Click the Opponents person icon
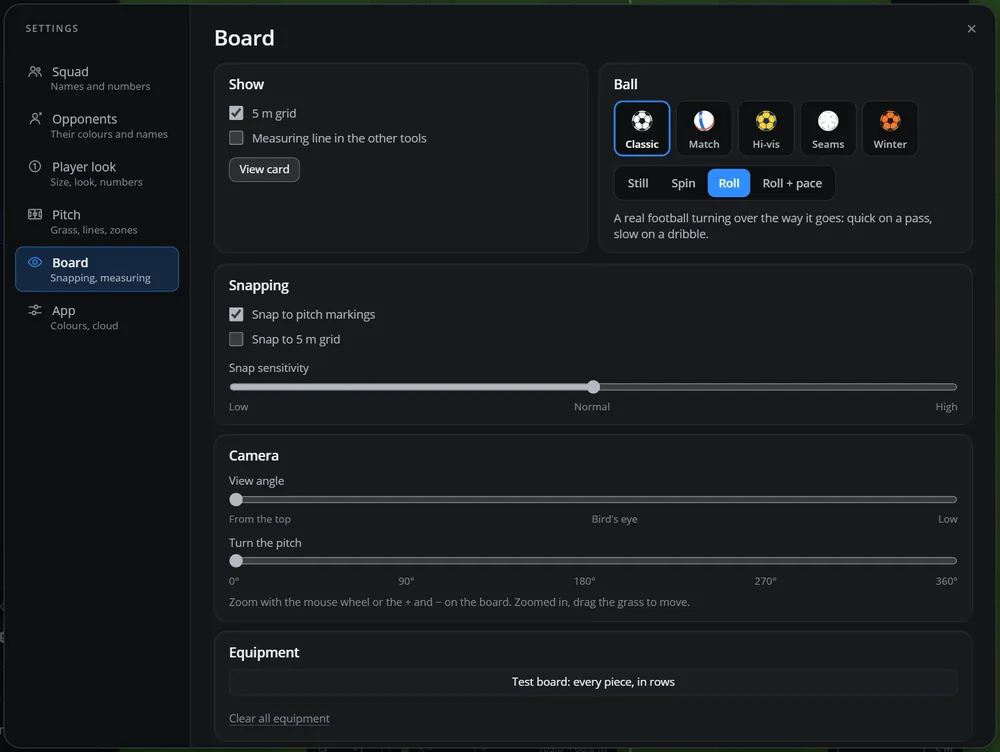 tap(35, 119)
